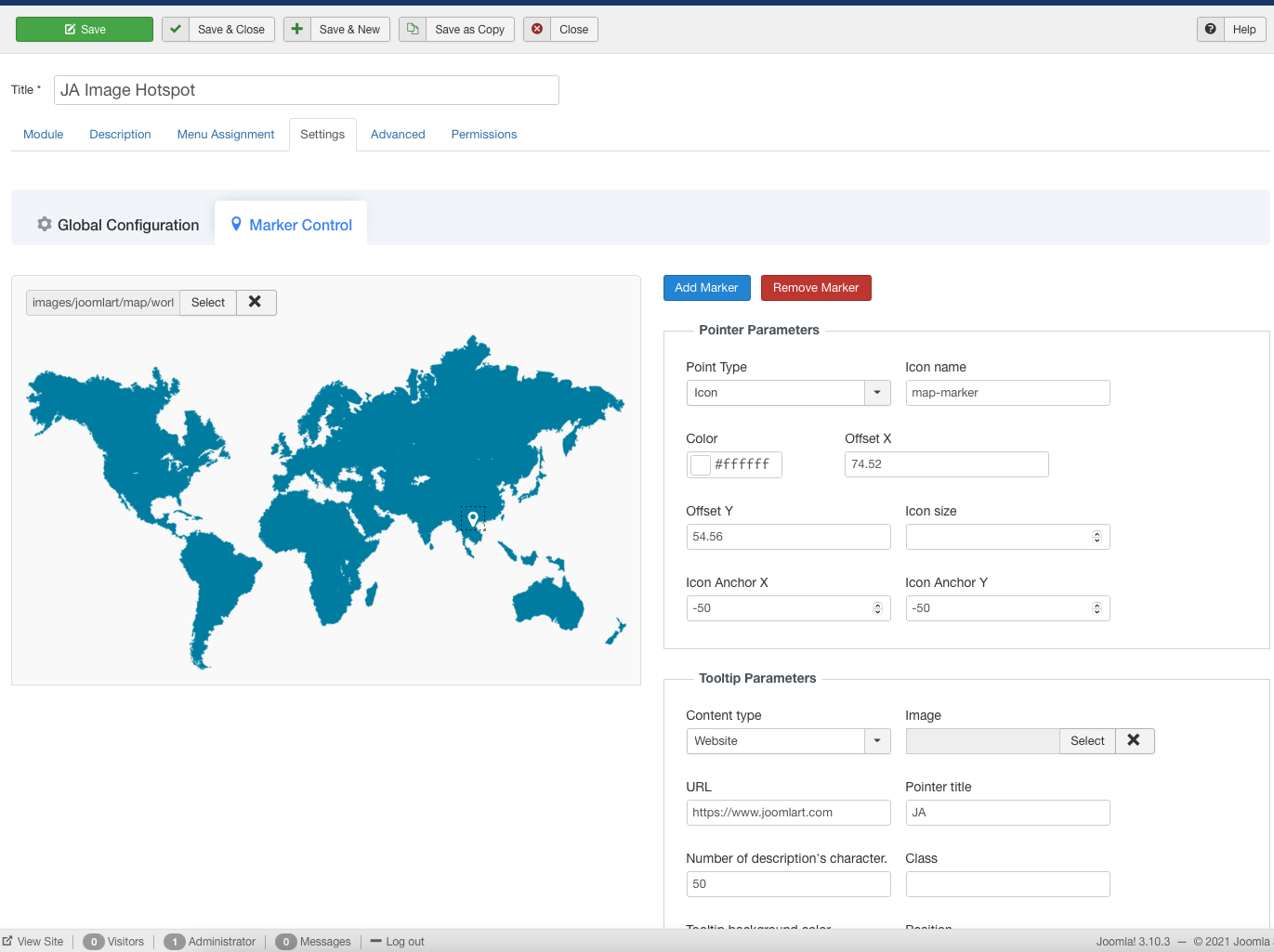Adjust the Icon size stepper arrows
Image resolution: width=1274 pixels, height=952 pixels.
pos(1097,537)
